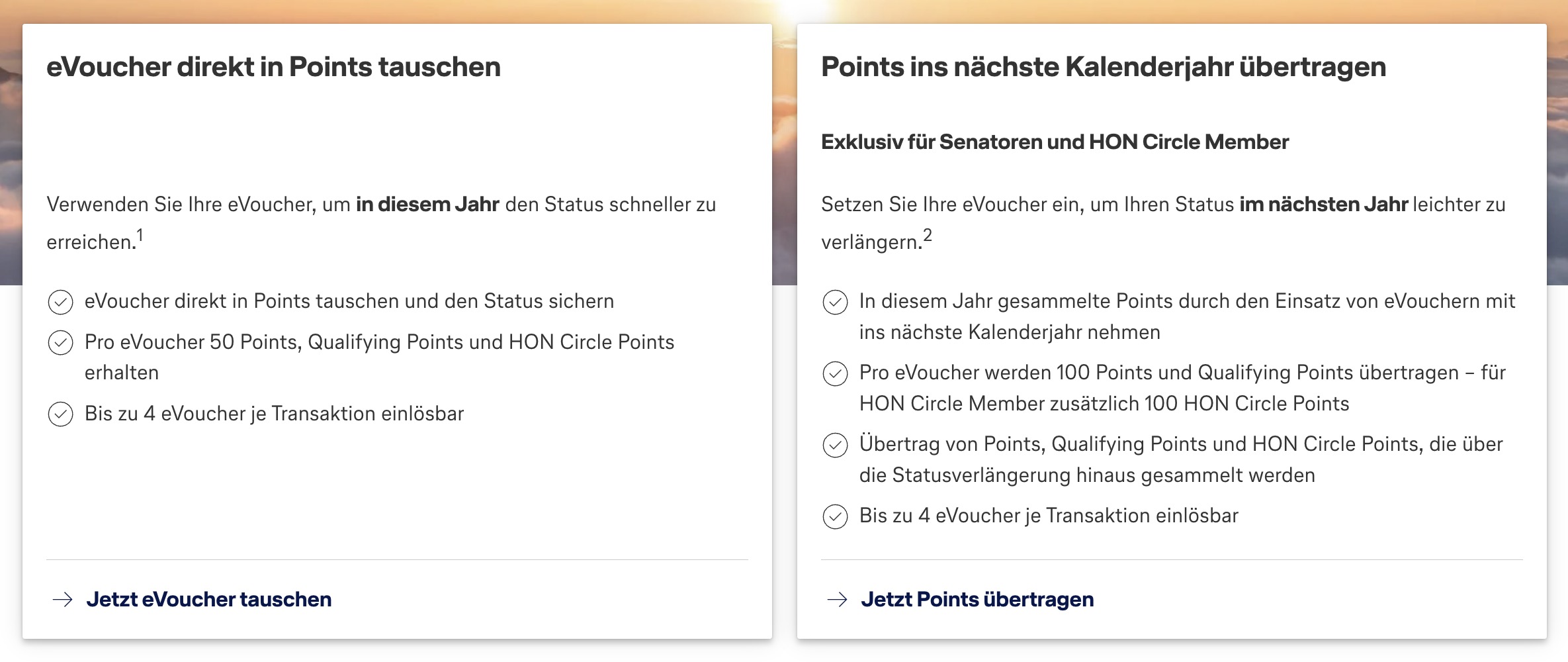Click the bold text 'in diesem Jahr'
Image resolution: width=1568 pixels, height=662 pixels.
pyautogui.click(x=427, y=205)
